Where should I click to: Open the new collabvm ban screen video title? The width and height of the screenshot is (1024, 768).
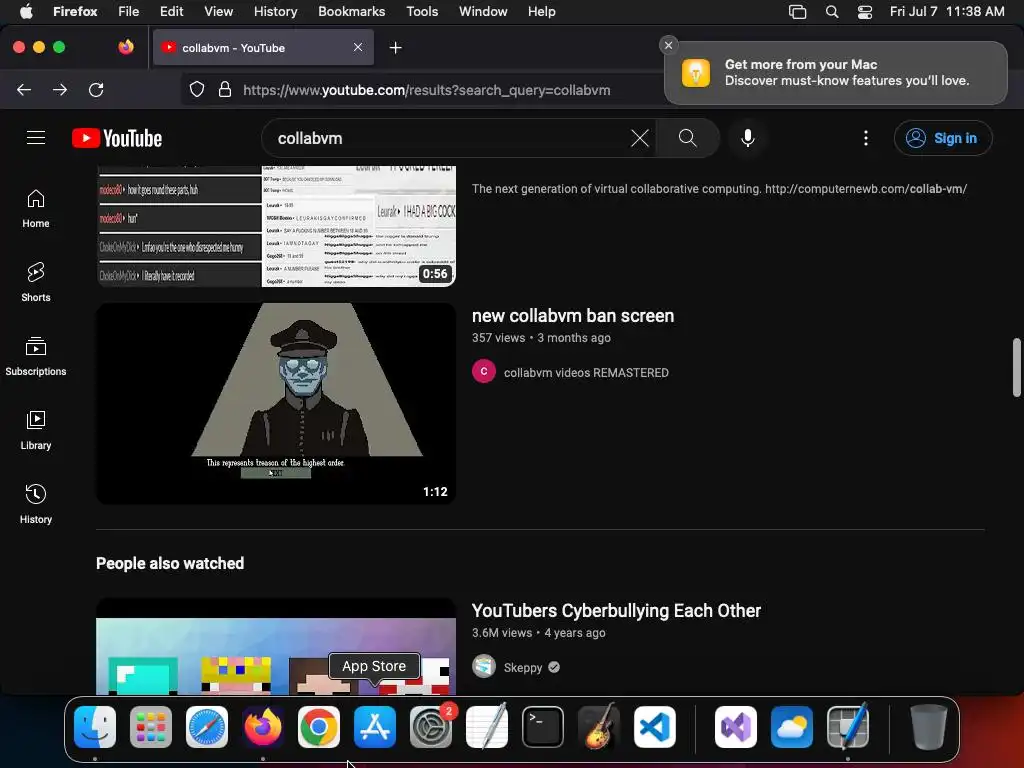point(573,315)
